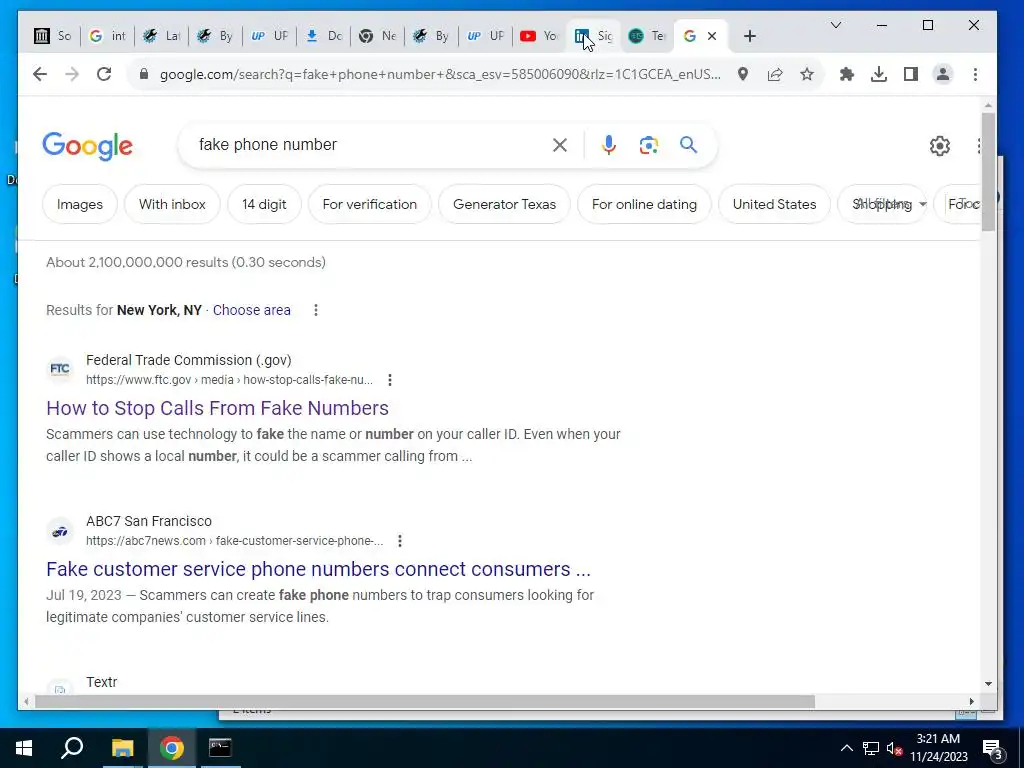Switch to the LinkedIn Sign in tab
The image size is (1024, 768).
tap(593, 36)
